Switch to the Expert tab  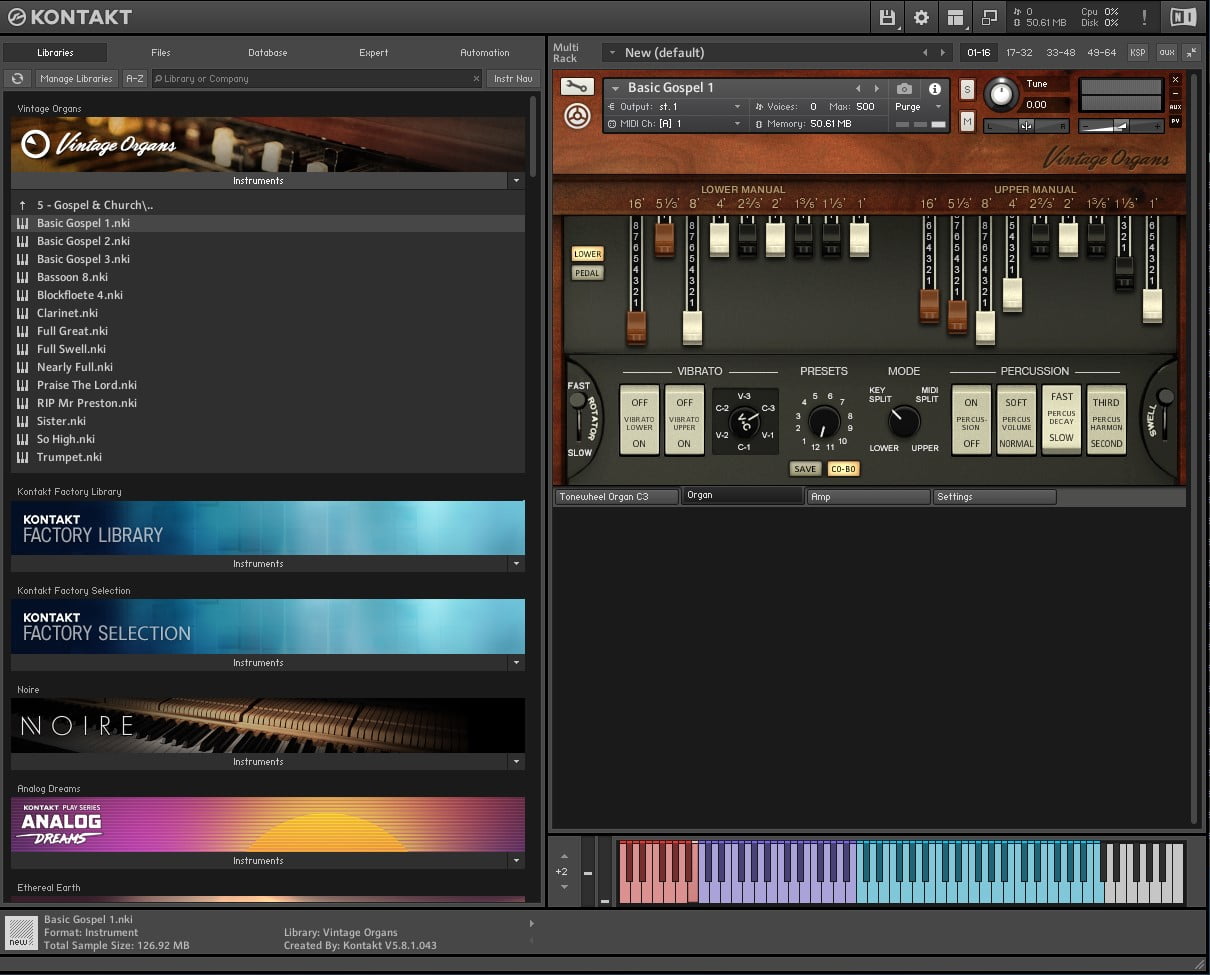[374, 53]
